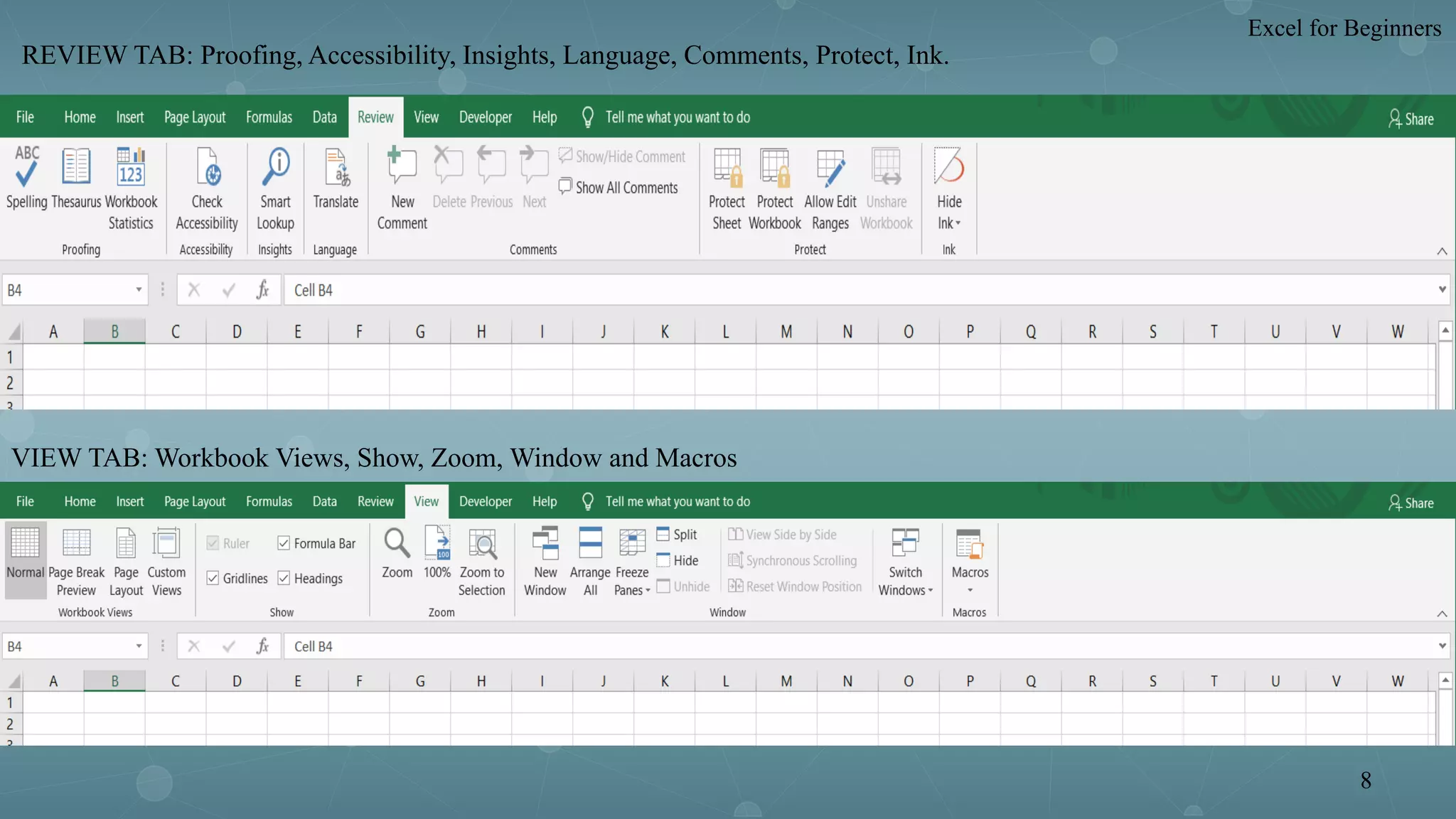Screen dimensions: 1456x819
Task: Click Share in lower ribbon
Action: pos(1410,503)
